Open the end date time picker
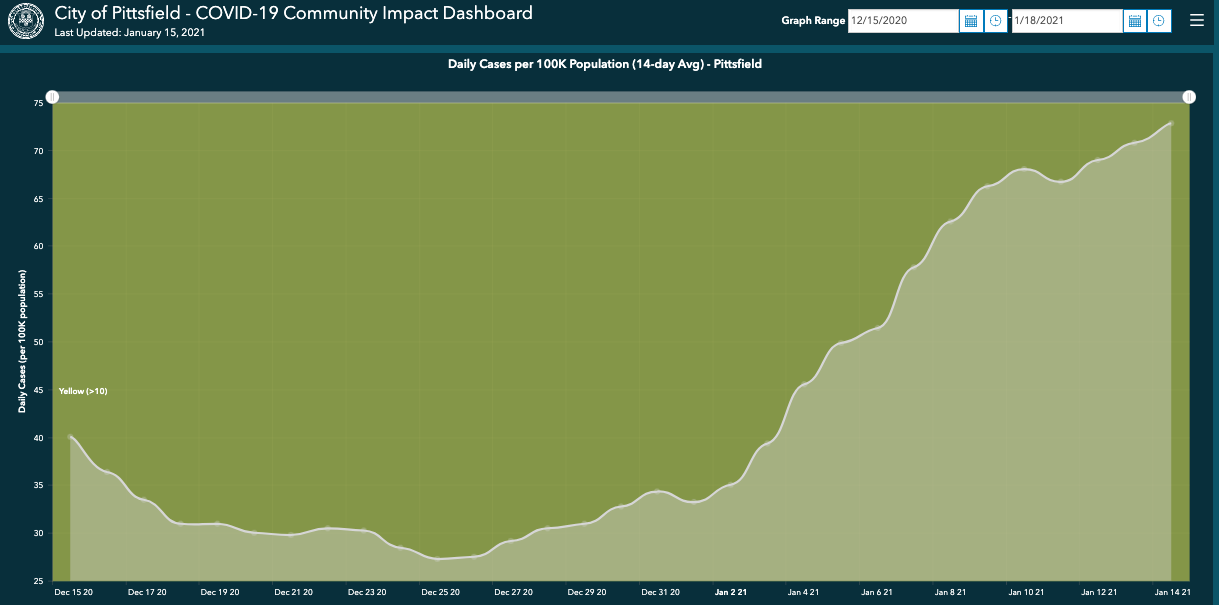1219x605 pixels. (1160, 20)
